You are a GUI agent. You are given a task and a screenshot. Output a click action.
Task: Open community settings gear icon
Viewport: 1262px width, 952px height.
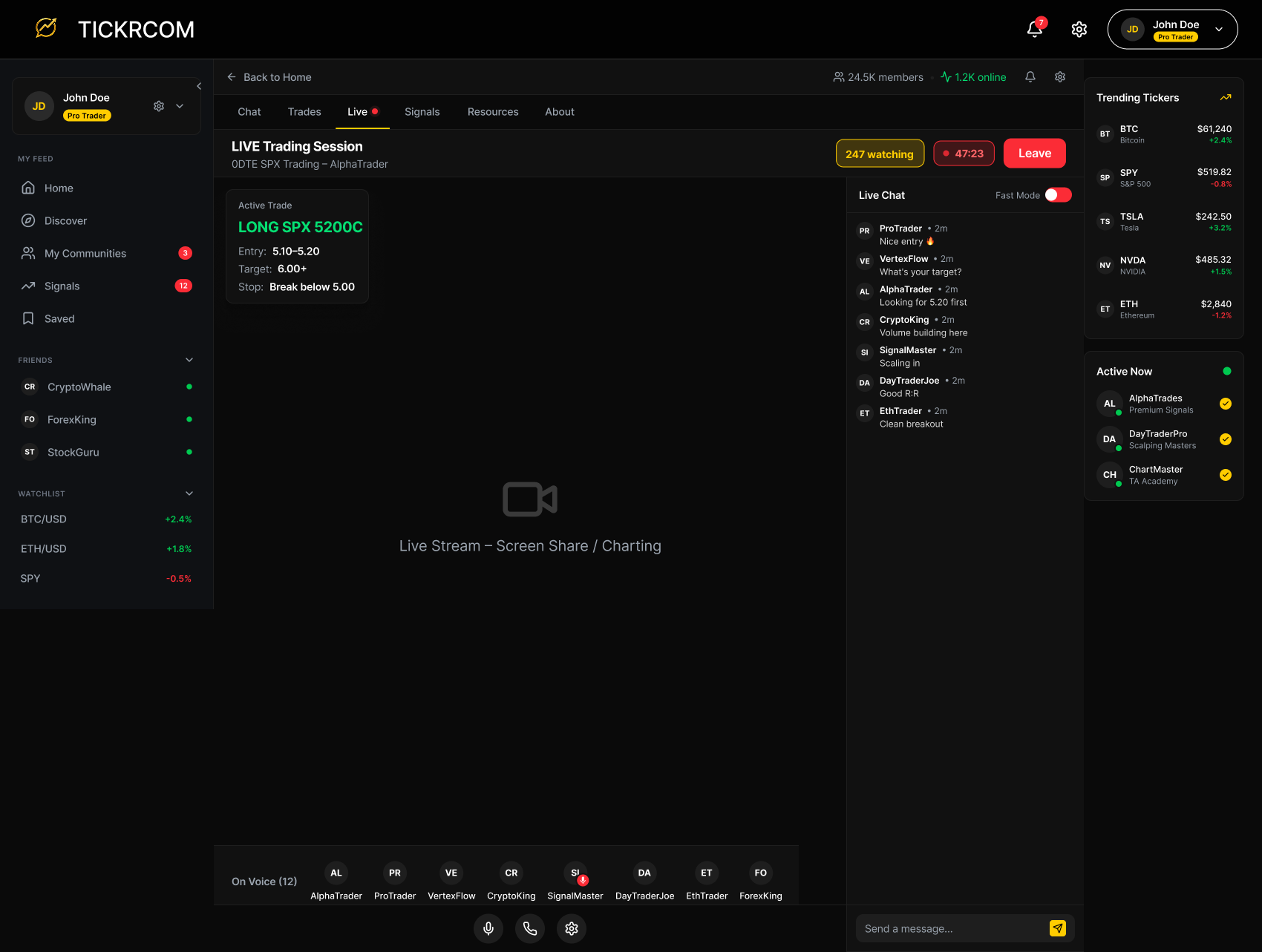(1060, 76)
